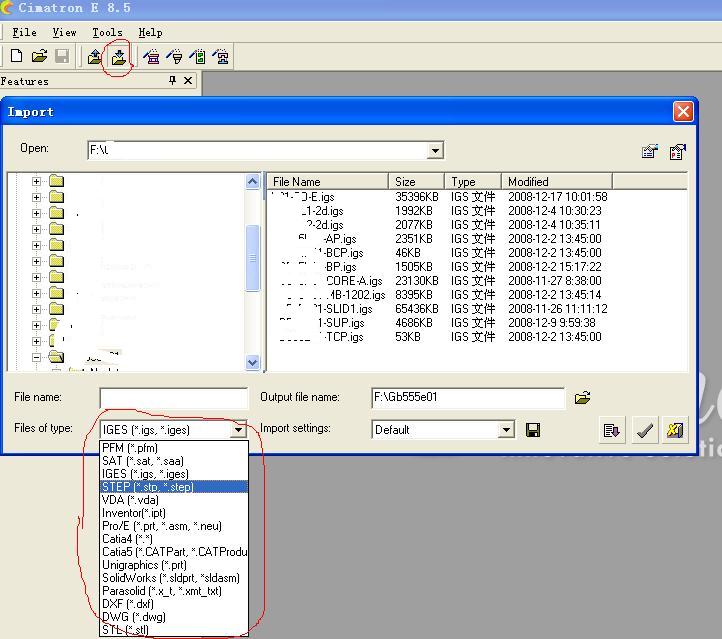
Task: Choose Pro/E (*.prt, *.asm, *.neu) type
Action: coord(174,526)
